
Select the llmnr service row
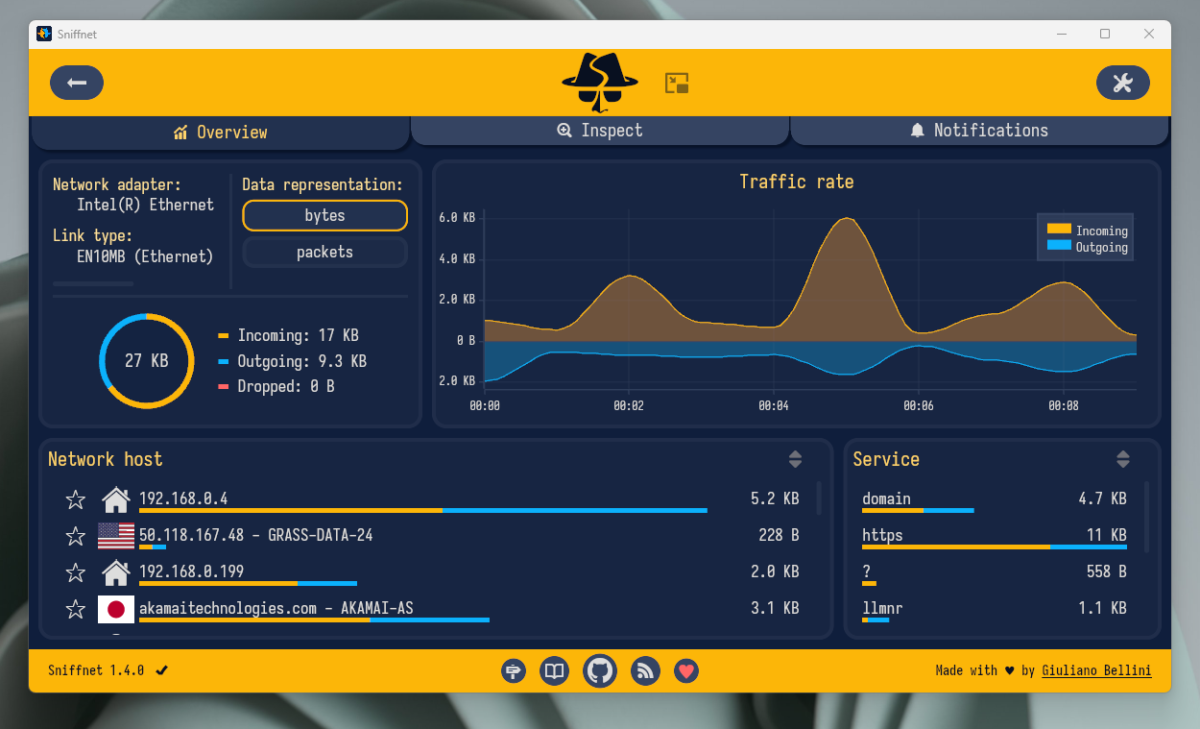(995, 609)
